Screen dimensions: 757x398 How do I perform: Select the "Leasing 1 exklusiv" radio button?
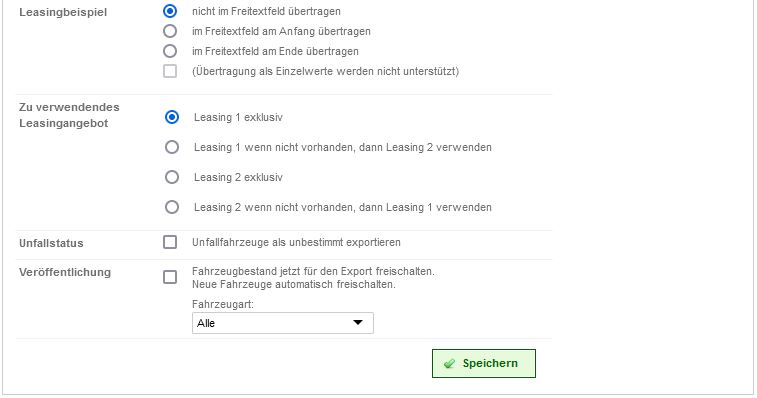172,117
